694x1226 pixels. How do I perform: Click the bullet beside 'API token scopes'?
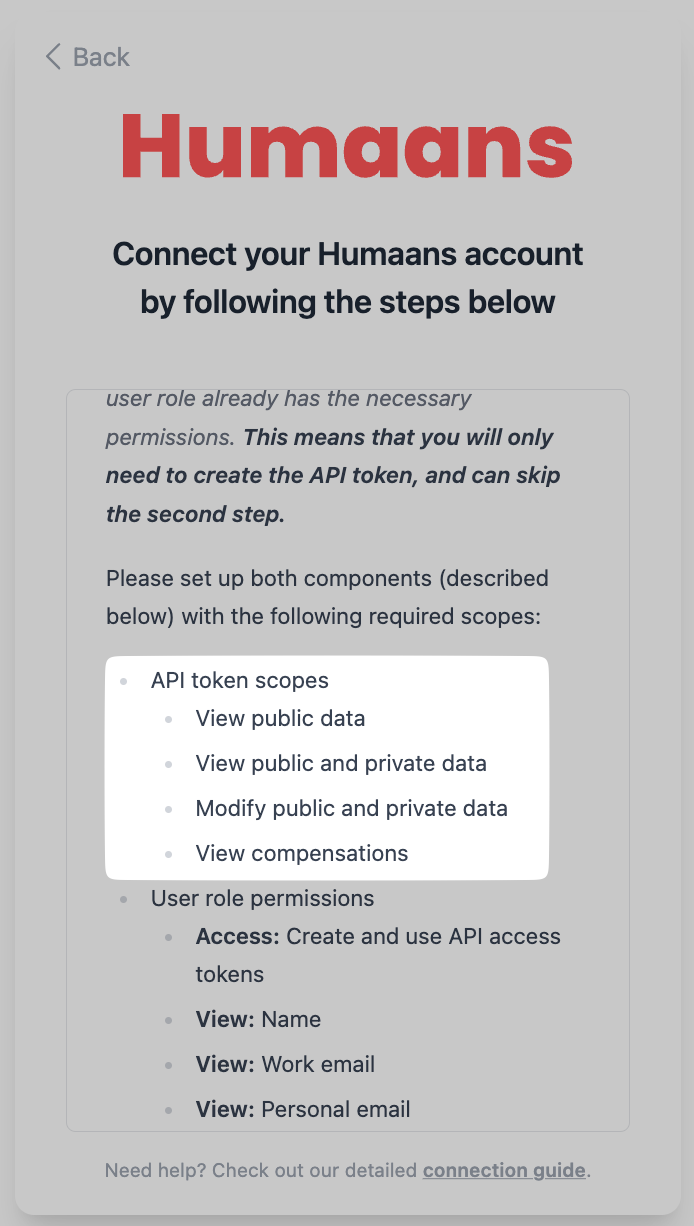click(x=124, y=681)
